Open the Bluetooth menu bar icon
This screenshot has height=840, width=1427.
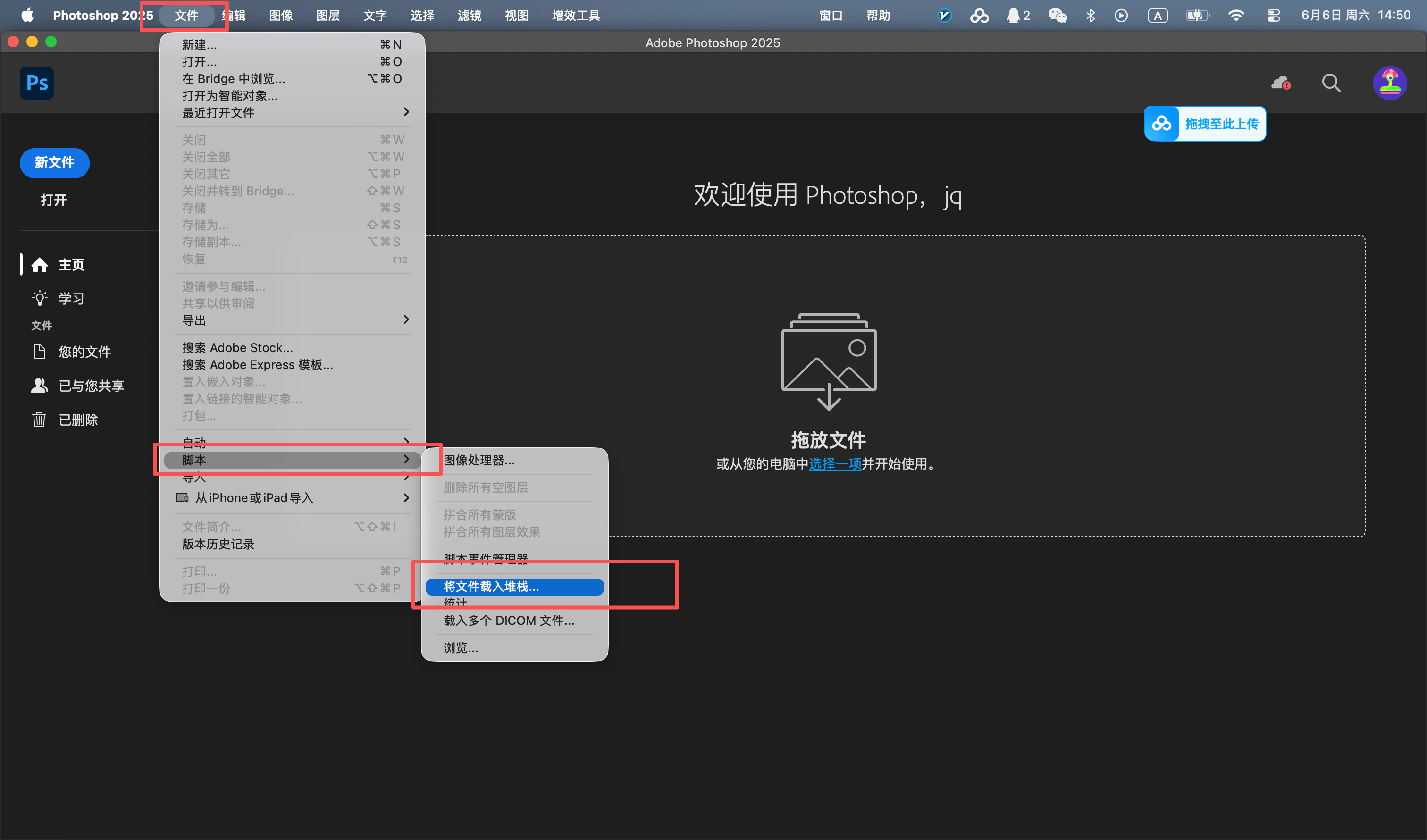[x=1091, y=15]
